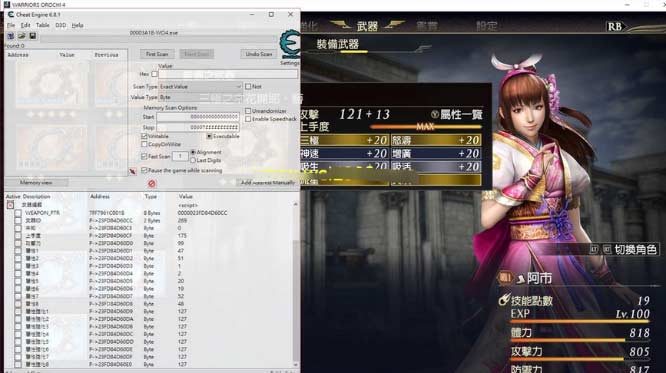Viewport: 666px width, 373px height.
Task: Click the First Scan button
Action: 157,54
